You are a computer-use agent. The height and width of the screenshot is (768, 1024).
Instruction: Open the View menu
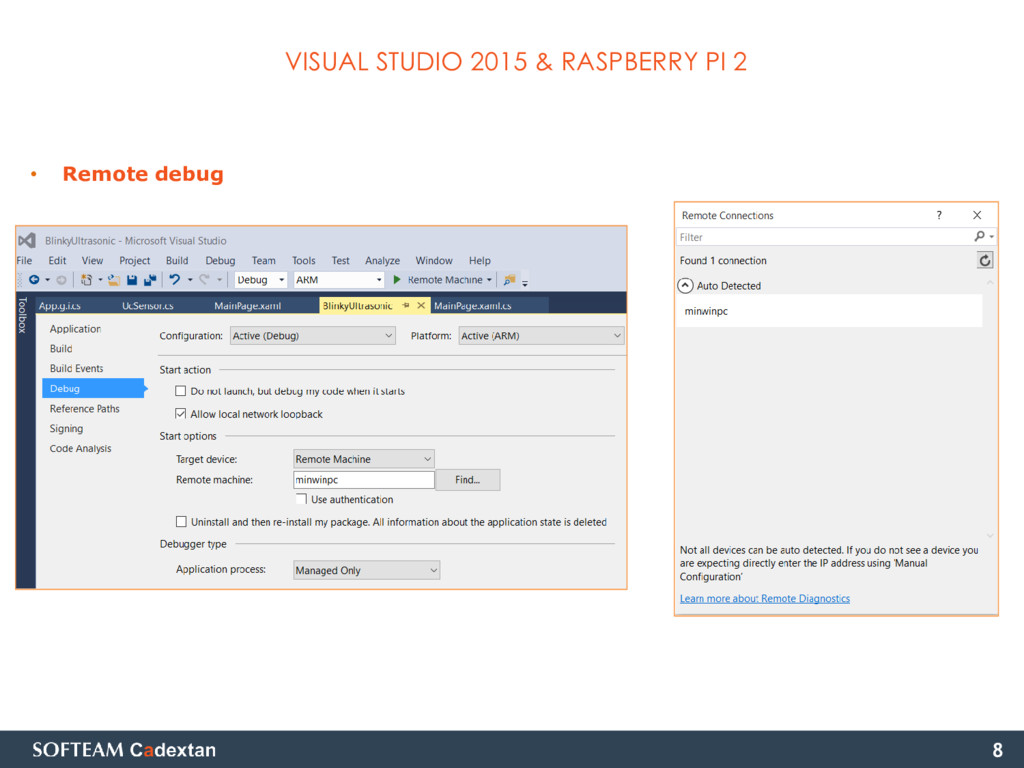(x=92, y=261)
